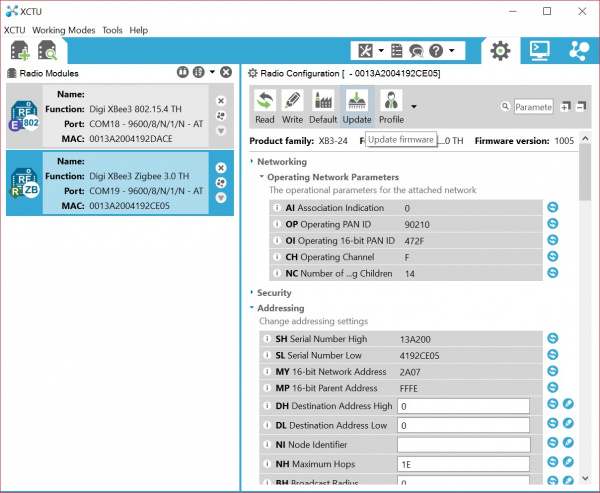The width and height of the screenshot is (600, 493).
Task: Open the Radio Modules header dropdown arrow
Action: (212, 72)
